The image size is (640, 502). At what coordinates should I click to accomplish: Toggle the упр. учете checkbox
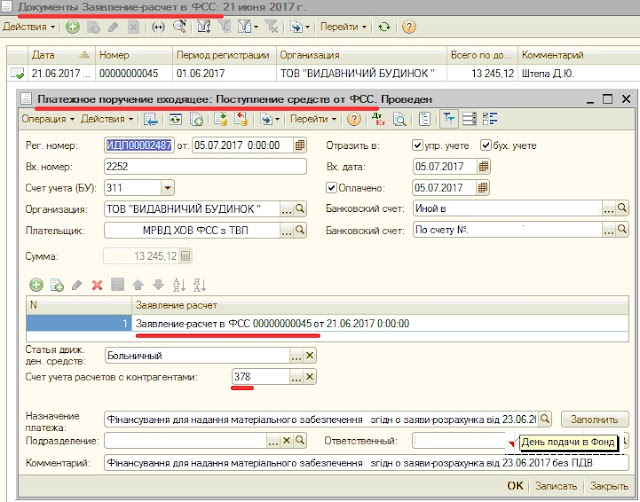[x=418, y=145]
